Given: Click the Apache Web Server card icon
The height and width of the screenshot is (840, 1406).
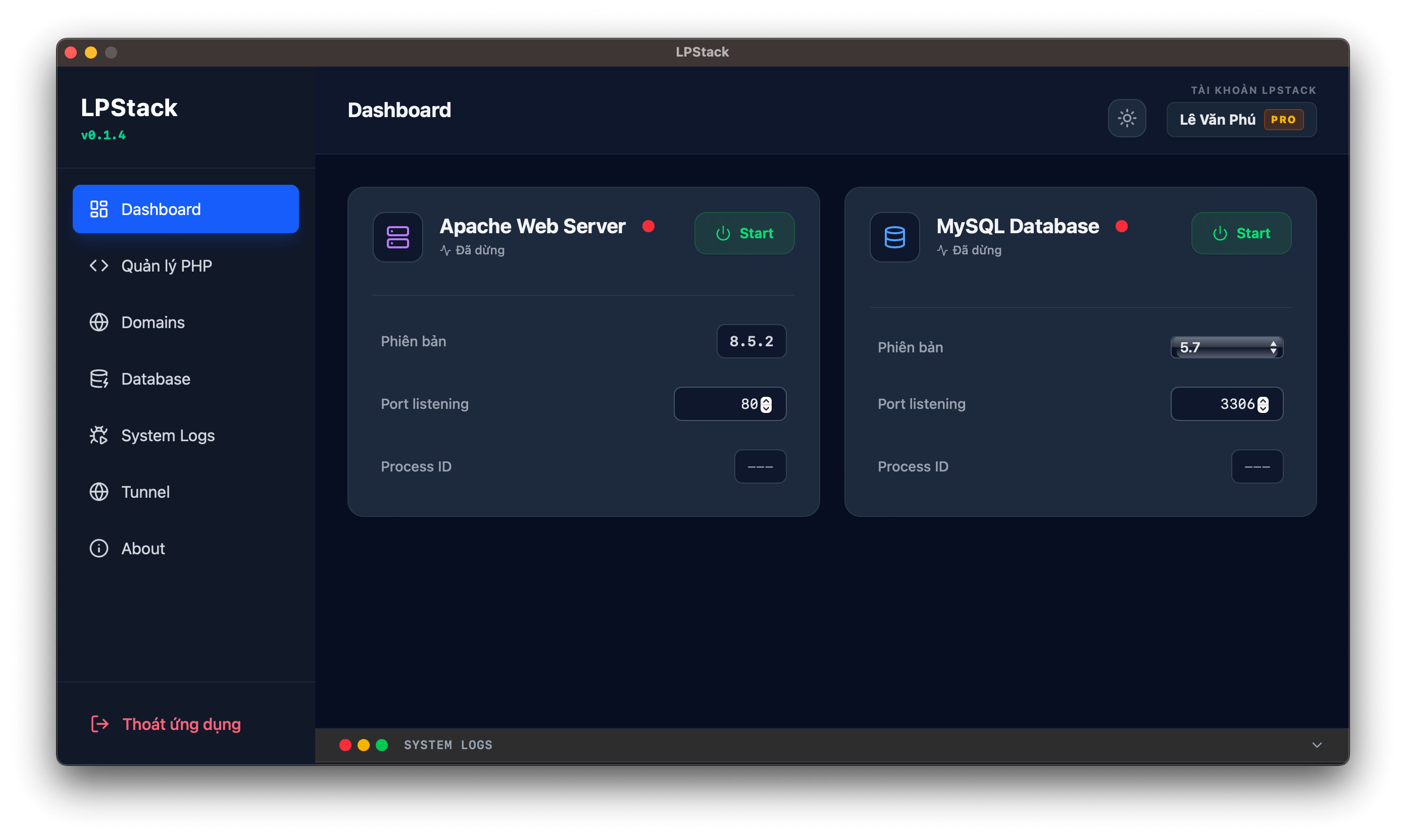Looking at the screenshot, I should point(397,237).
